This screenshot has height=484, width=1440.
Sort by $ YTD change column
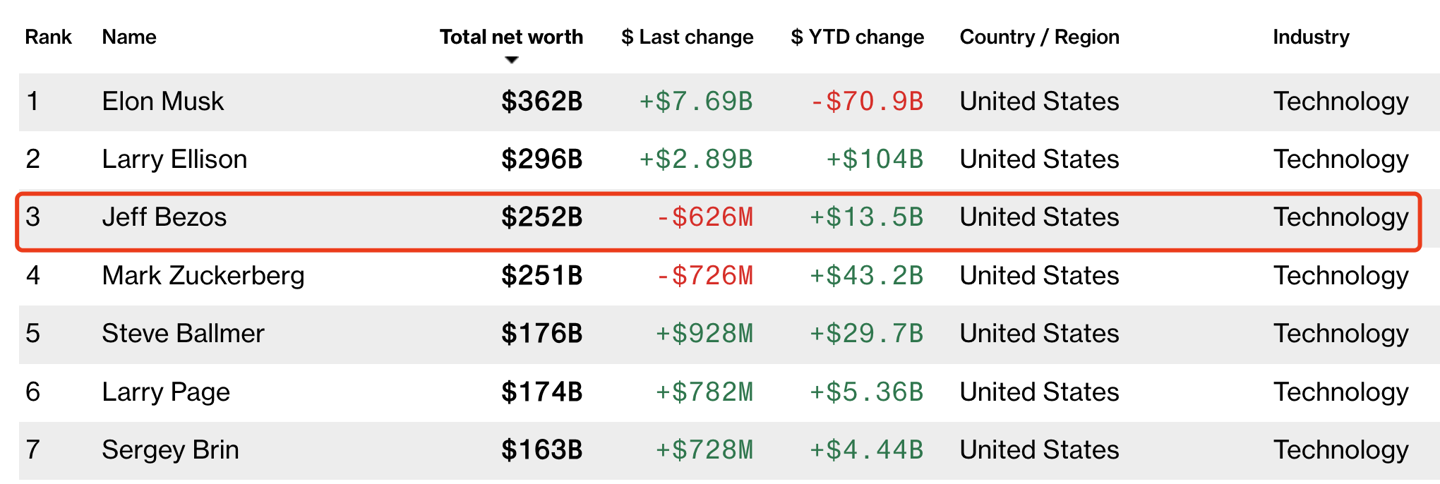click(857, 37)
